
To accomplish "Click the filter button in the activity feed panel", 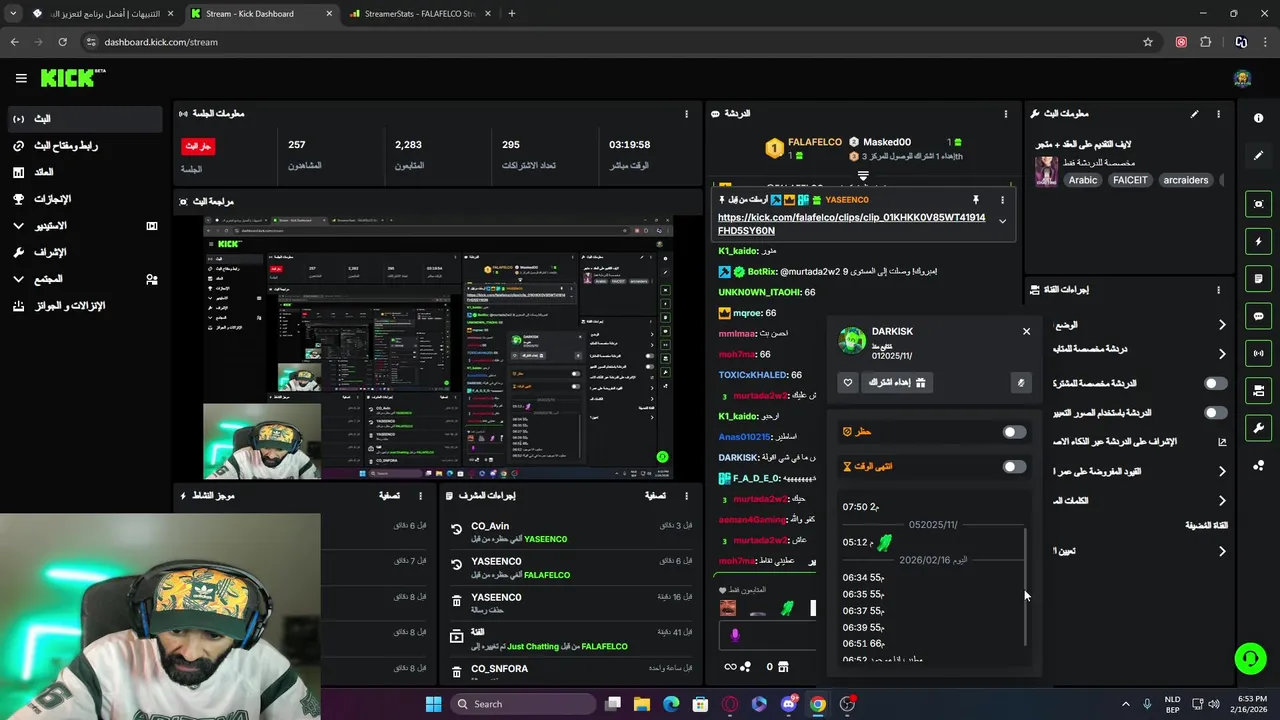I will click(389, 496).
